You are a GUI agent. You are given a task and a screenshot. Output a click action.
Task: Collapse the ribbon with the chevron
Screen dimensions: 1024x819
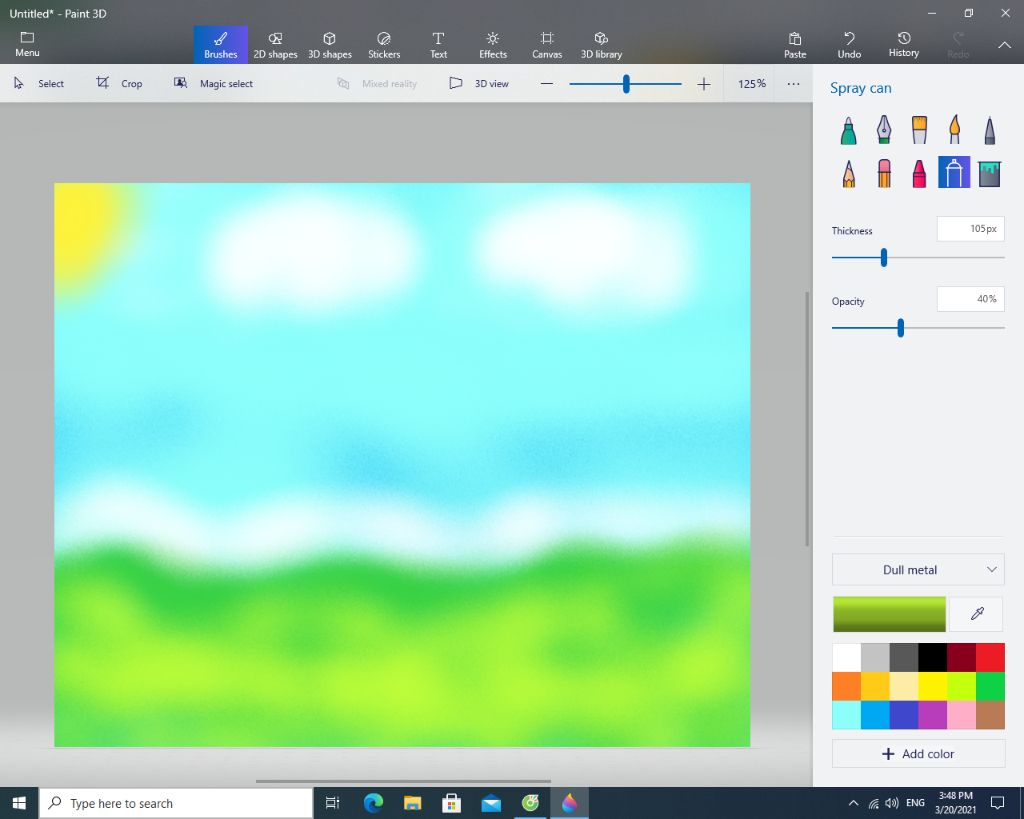pyautogui.click(x=1004, y=45)
